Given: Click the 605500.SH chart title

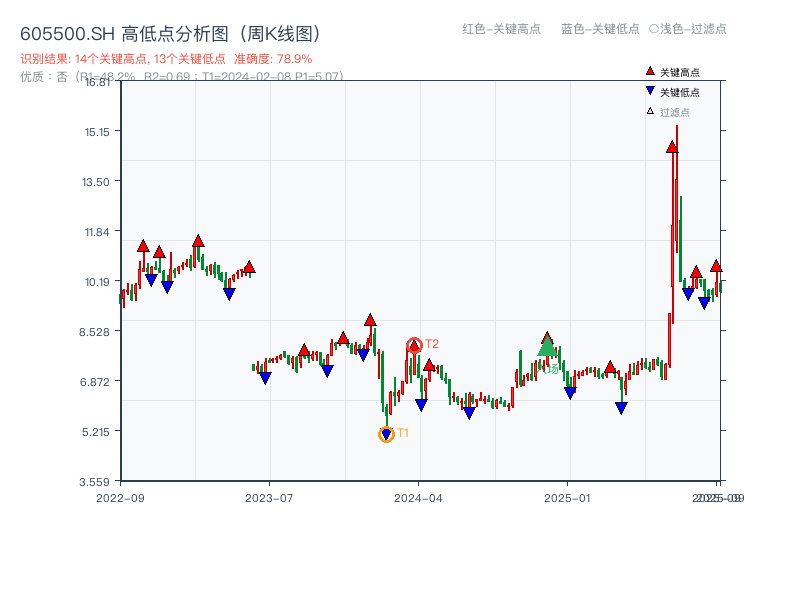Looking at the screenshot, I should pos(170,34).
